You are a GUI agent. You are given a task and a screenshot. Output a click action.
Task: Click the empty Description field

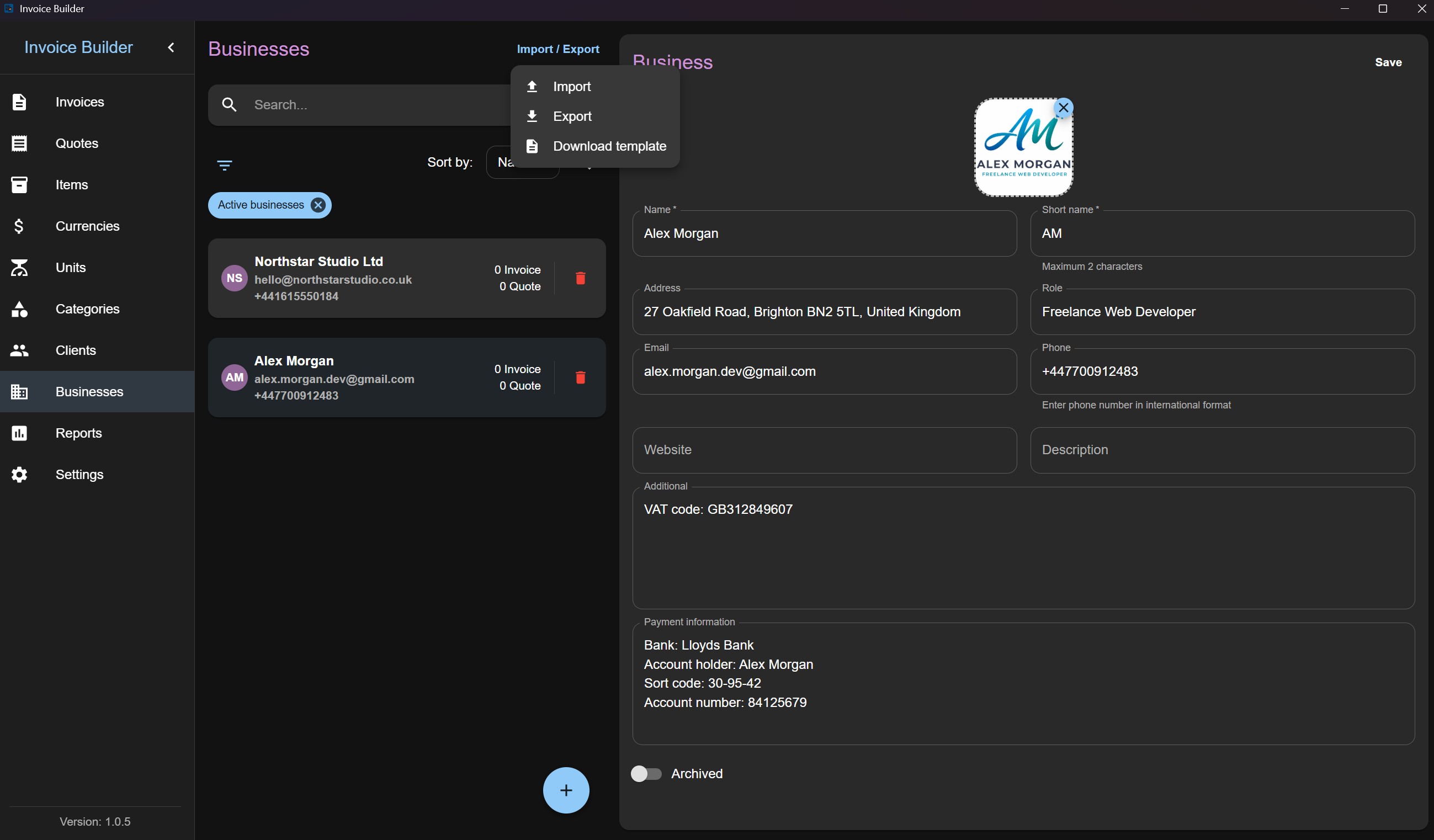(1222, 450)
